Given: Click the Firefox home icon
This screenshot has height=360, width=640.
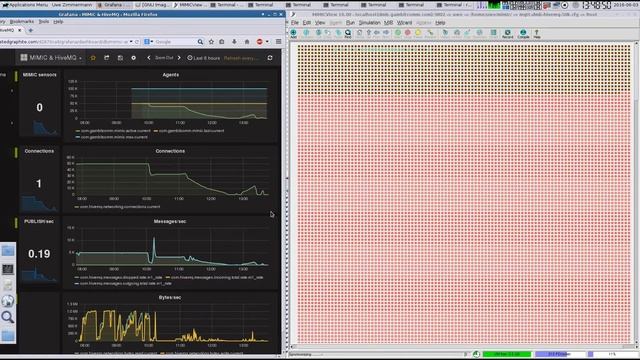Looking at the screenshot, I should click(x=247, y=42).
